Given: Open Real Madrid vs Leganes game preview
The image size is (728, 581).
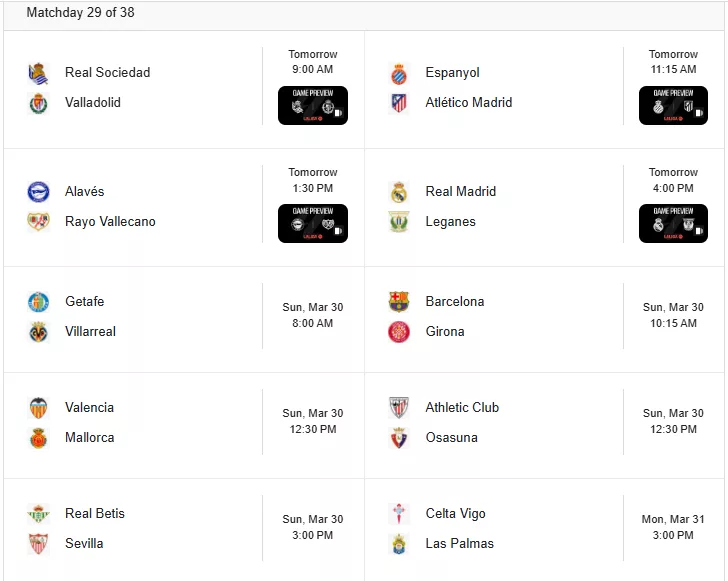Looking at the screenshot, I should pos(673,223).
